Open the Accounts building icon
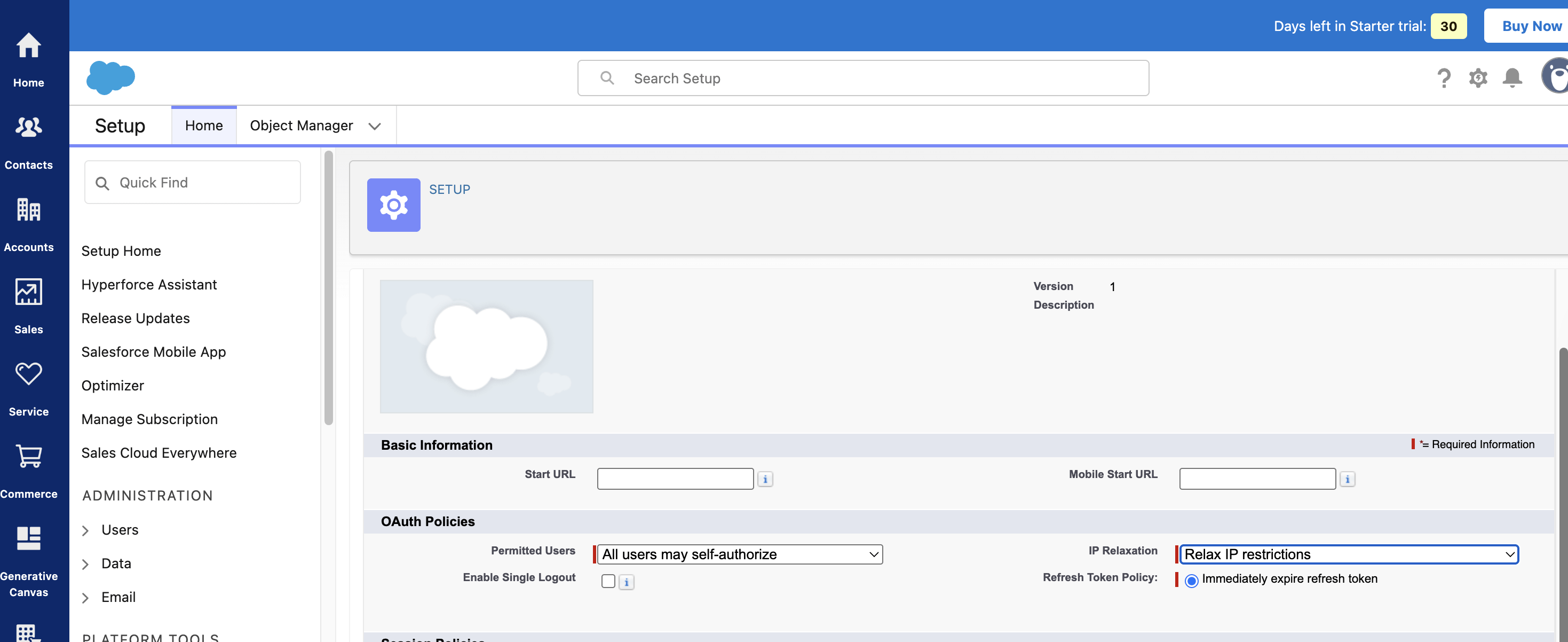Viewport: 1568px width, 642px height. tap(29, 210)
